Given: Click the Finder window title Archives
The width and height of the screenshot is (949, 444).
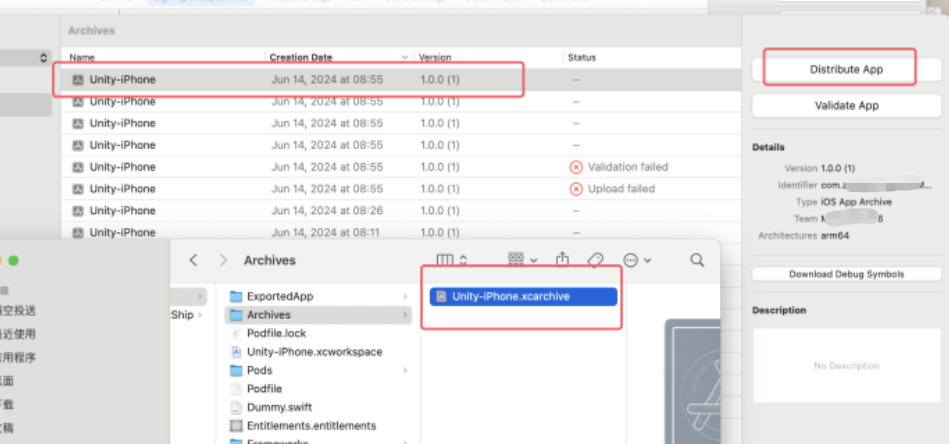Looking at the screenshot, I should tap(269, 260).
